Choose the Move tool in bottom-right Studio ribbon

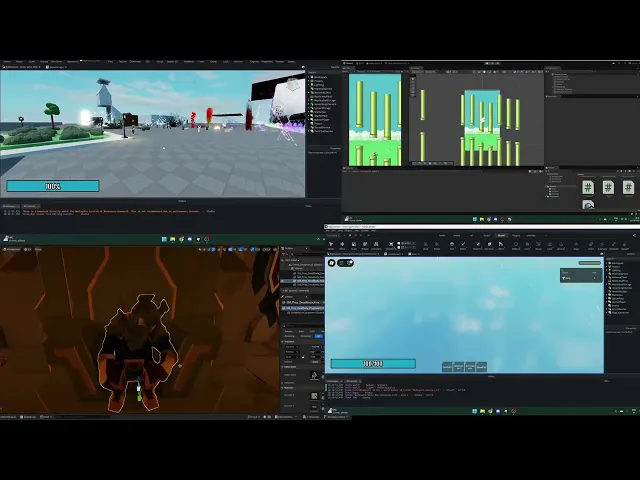(x=342, y=245)
